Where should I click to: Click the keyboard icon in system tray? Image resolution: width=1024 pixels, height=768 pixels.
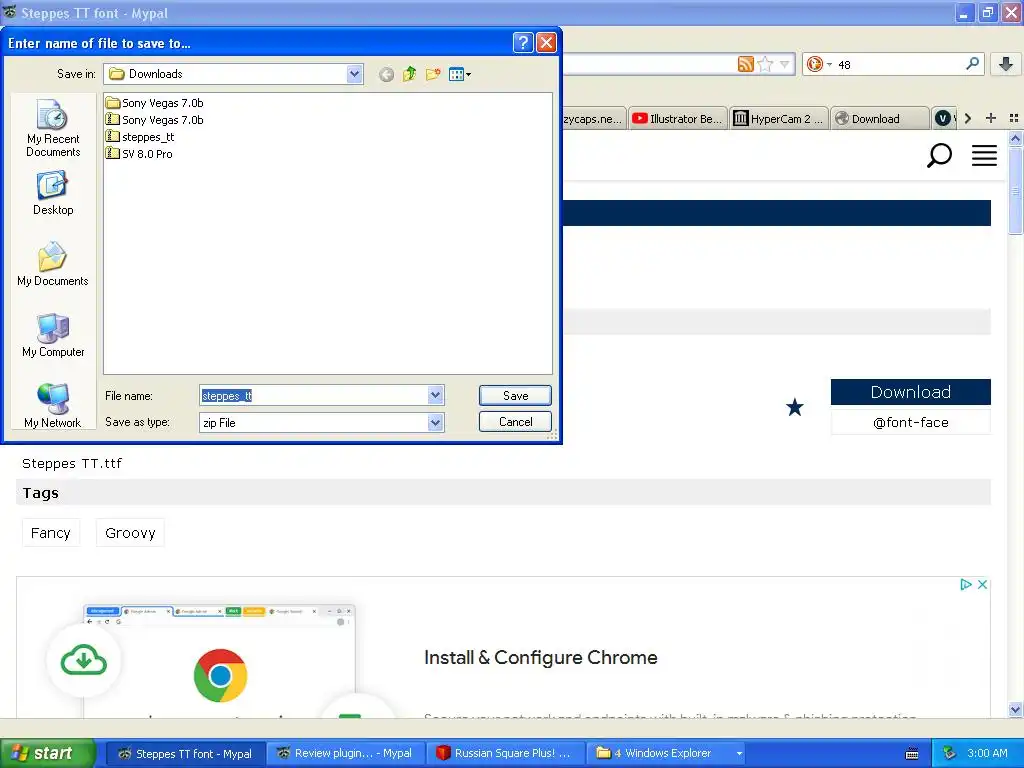click(x=912, y=754)
